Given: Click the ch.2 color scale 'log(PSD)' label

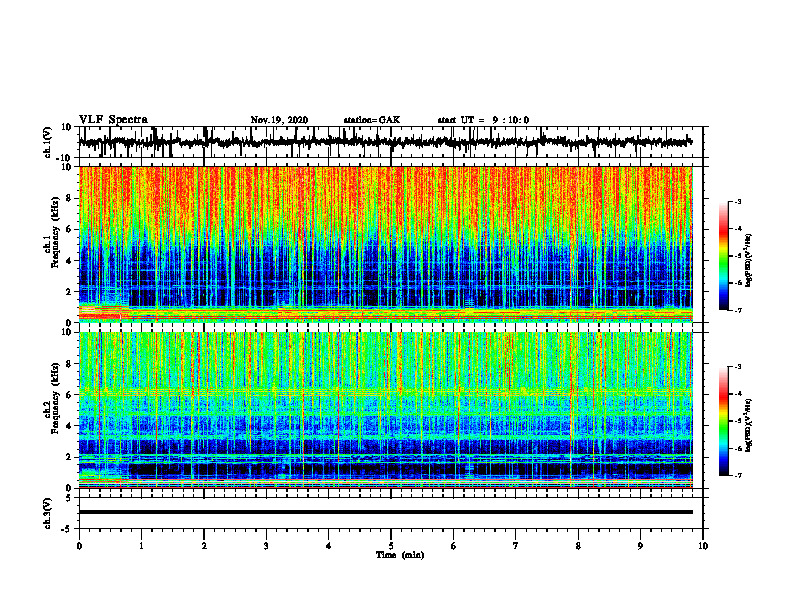Looking at the screenshot, I should [749, 425].
